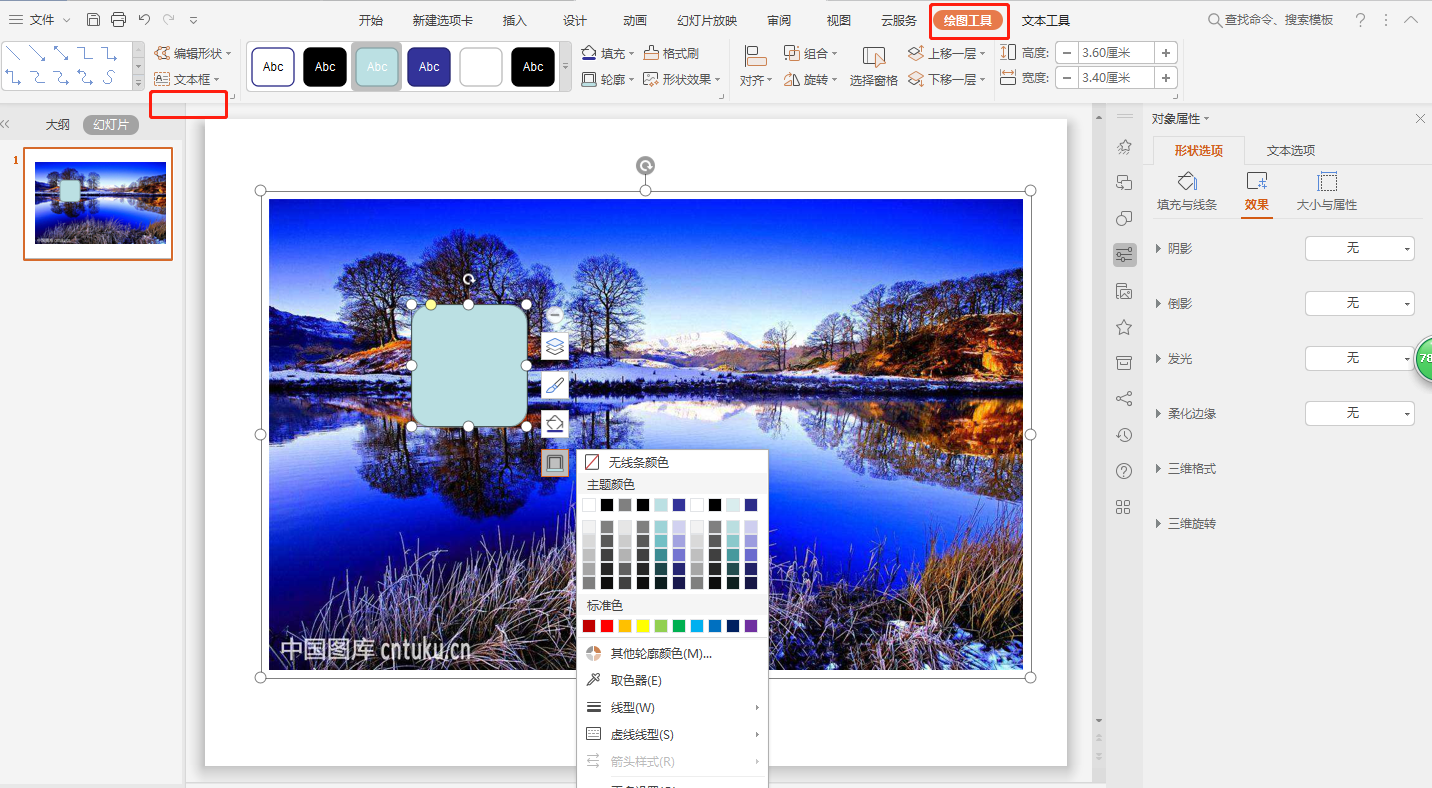Image resolution: width=1432 pixels, height=788 pixels.
Task: Open the Text Box (文本框) dropdown
Action: coord(187,79)
